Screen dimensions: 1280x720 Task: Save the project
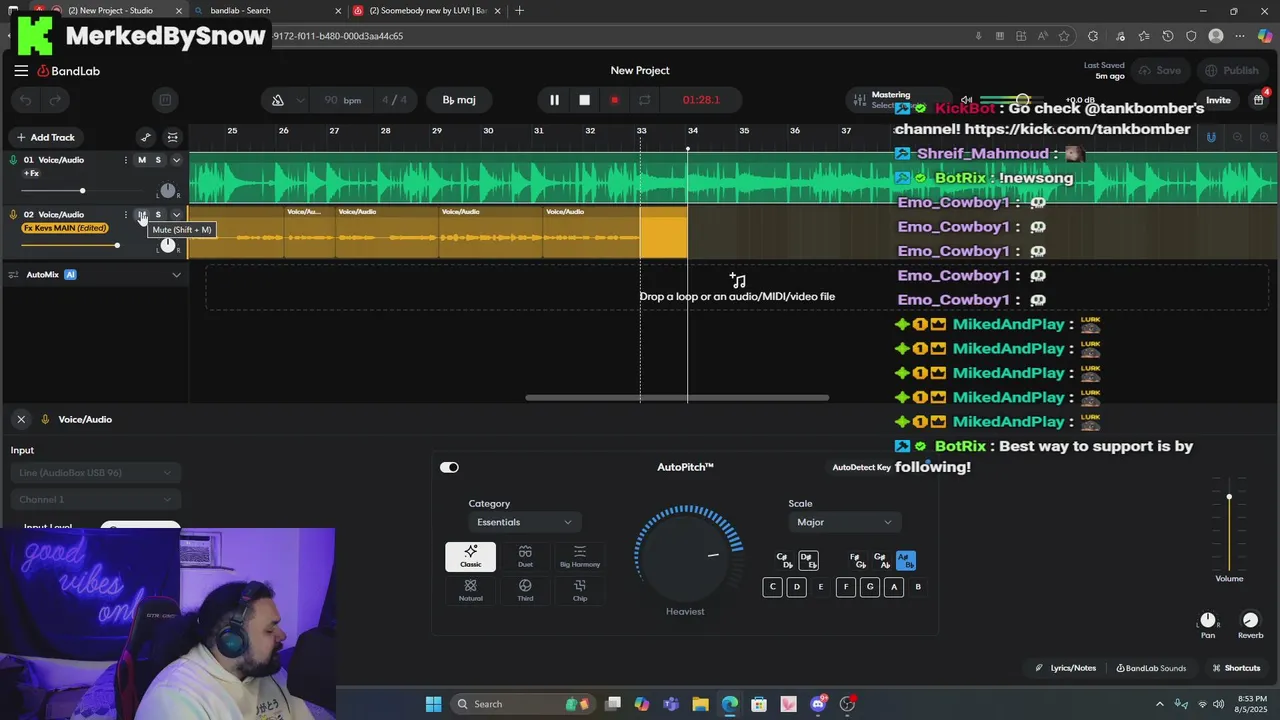click(1160, 71)
